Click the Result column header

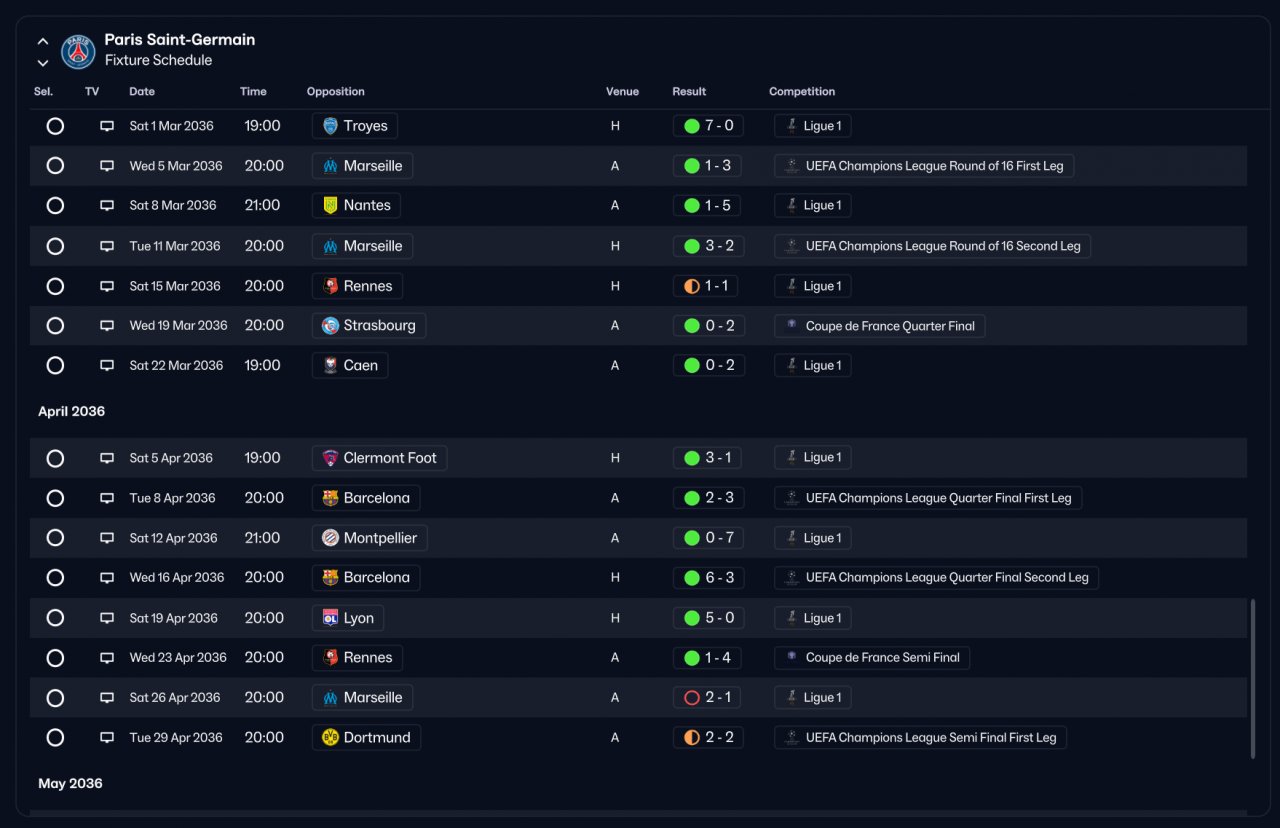(x=689, y=91)
